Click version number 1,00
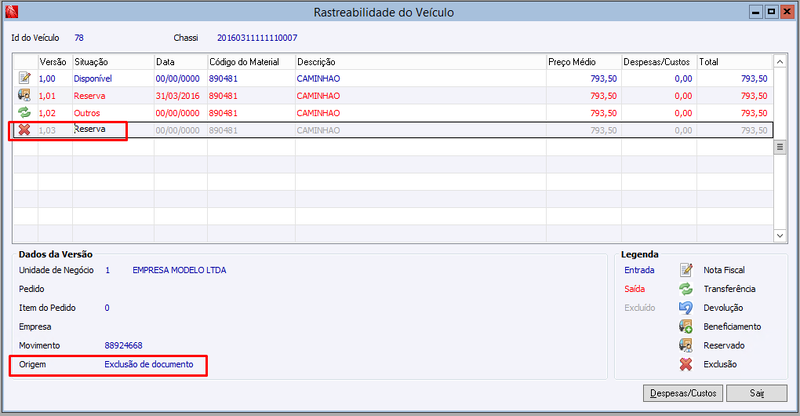Viewport: 800px width, 416px height. point(47,79)
